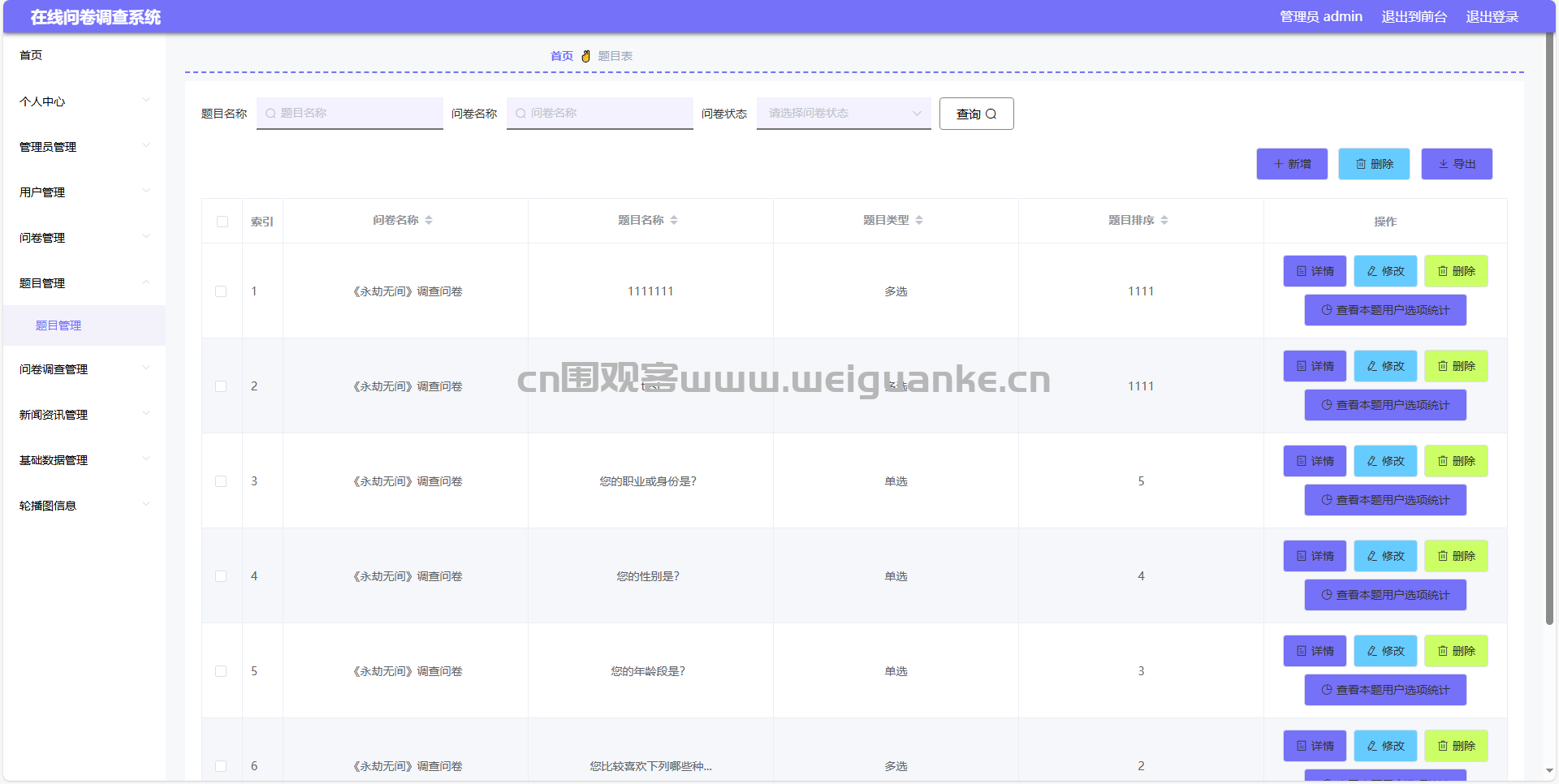This screenshot has height=784, width=1559.
Task: View option statistics for 您的年龄段是? row
Action: [1385, 690]
